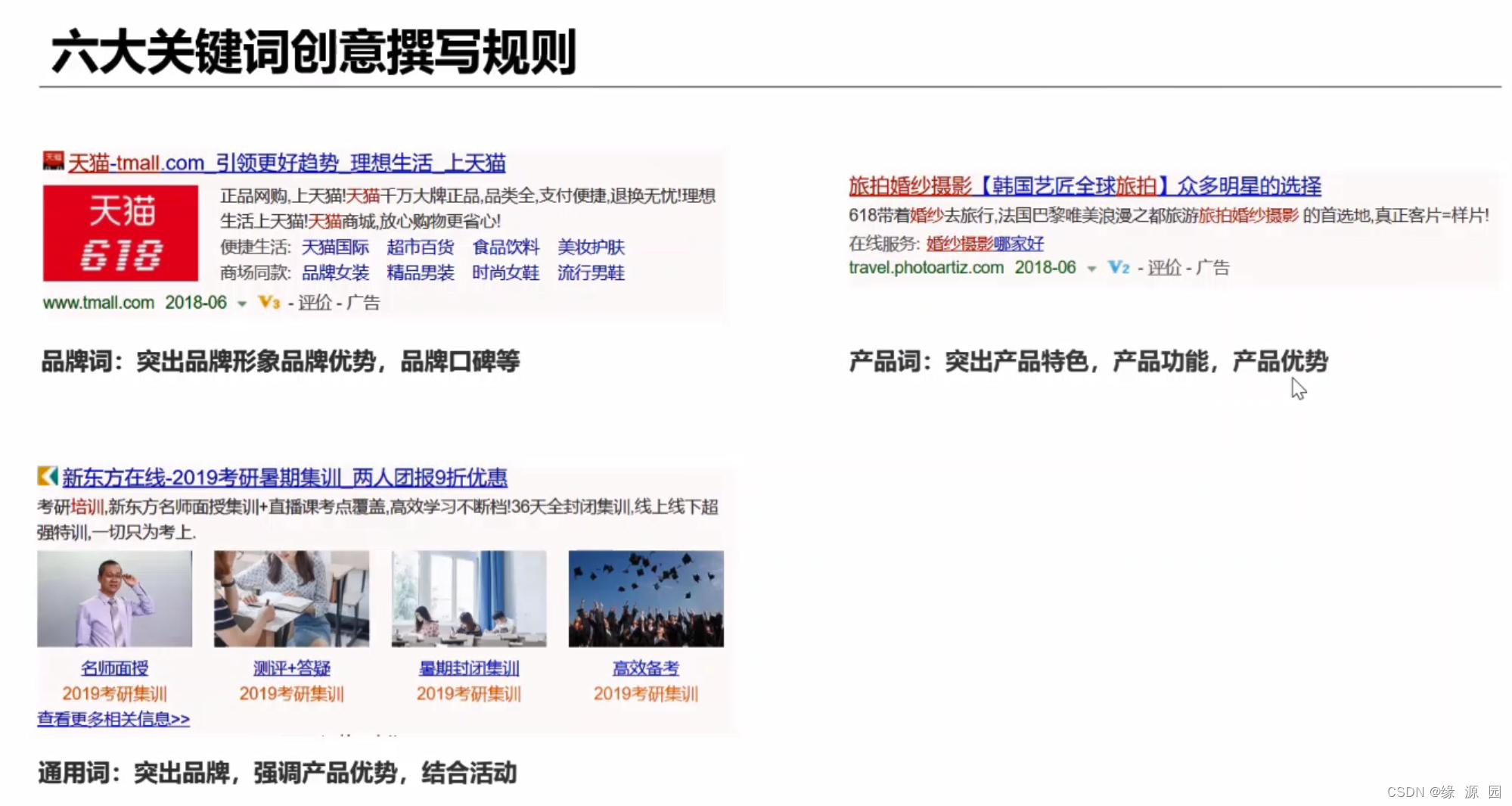Open the 暑期封闭集训 link
The width and height of the screenshot is (1512, 806).
click(469, 668)
